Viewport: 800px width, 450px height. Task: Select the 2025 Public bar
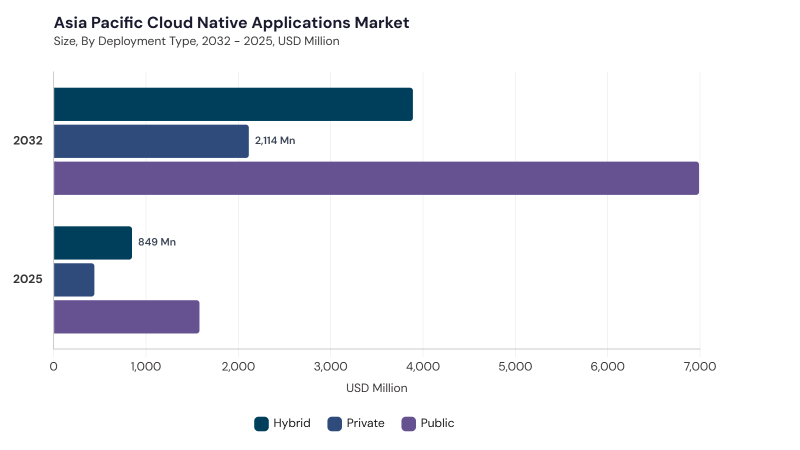click(127, 317)
